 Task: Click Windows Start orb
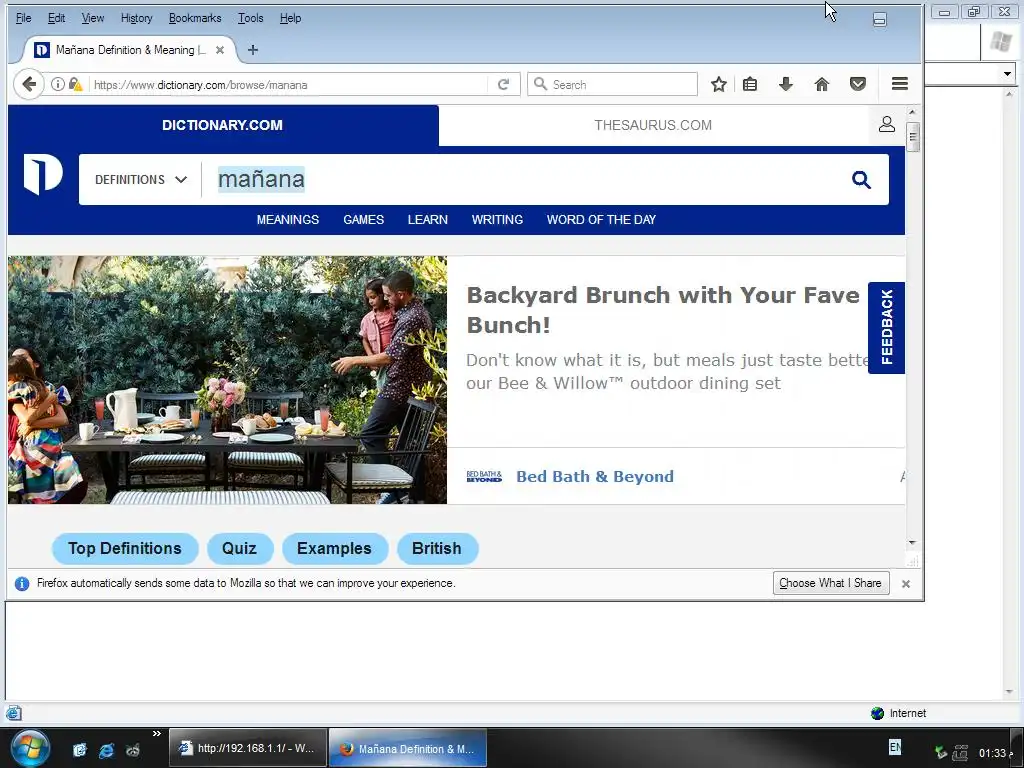click(x=30, y=748)
